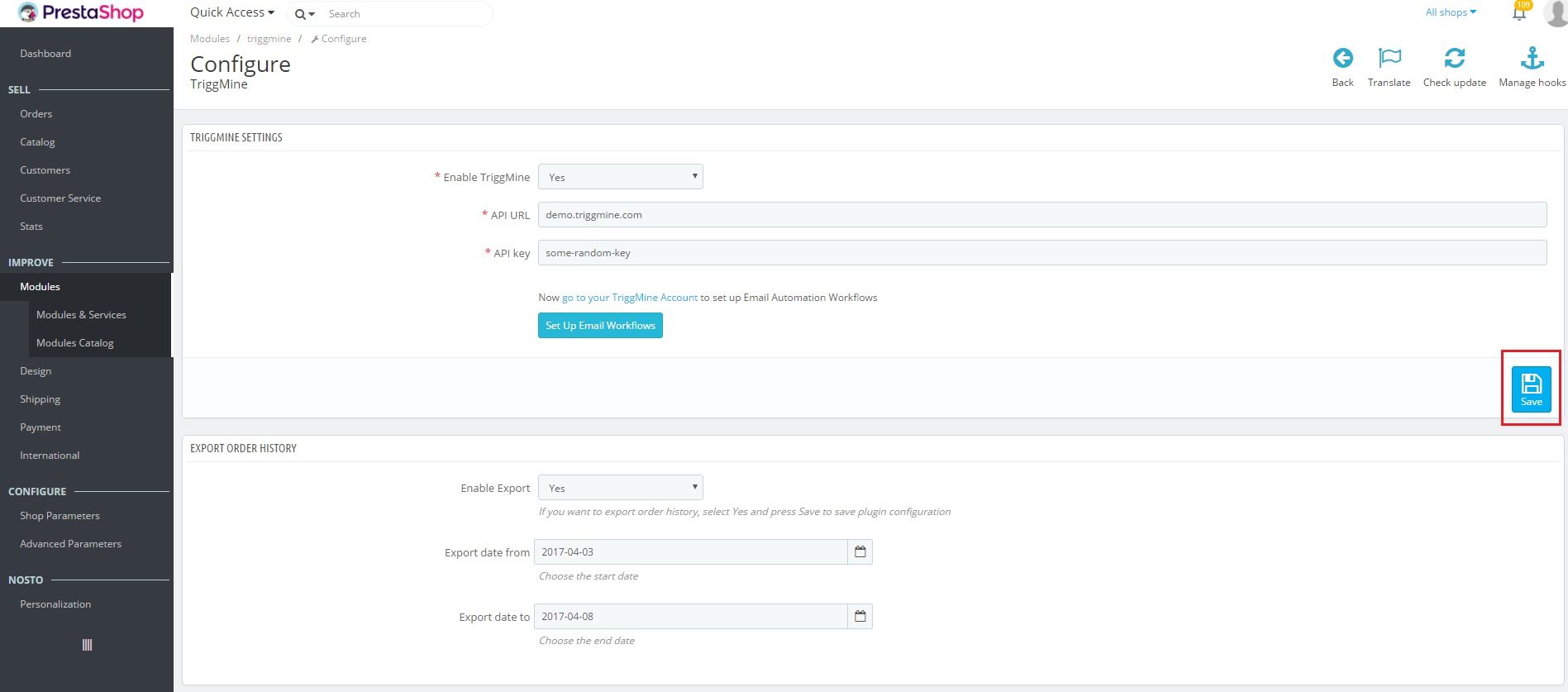The image size is (1568, 692).
Task: Click the top Search box
Action: tap(405, 14)
